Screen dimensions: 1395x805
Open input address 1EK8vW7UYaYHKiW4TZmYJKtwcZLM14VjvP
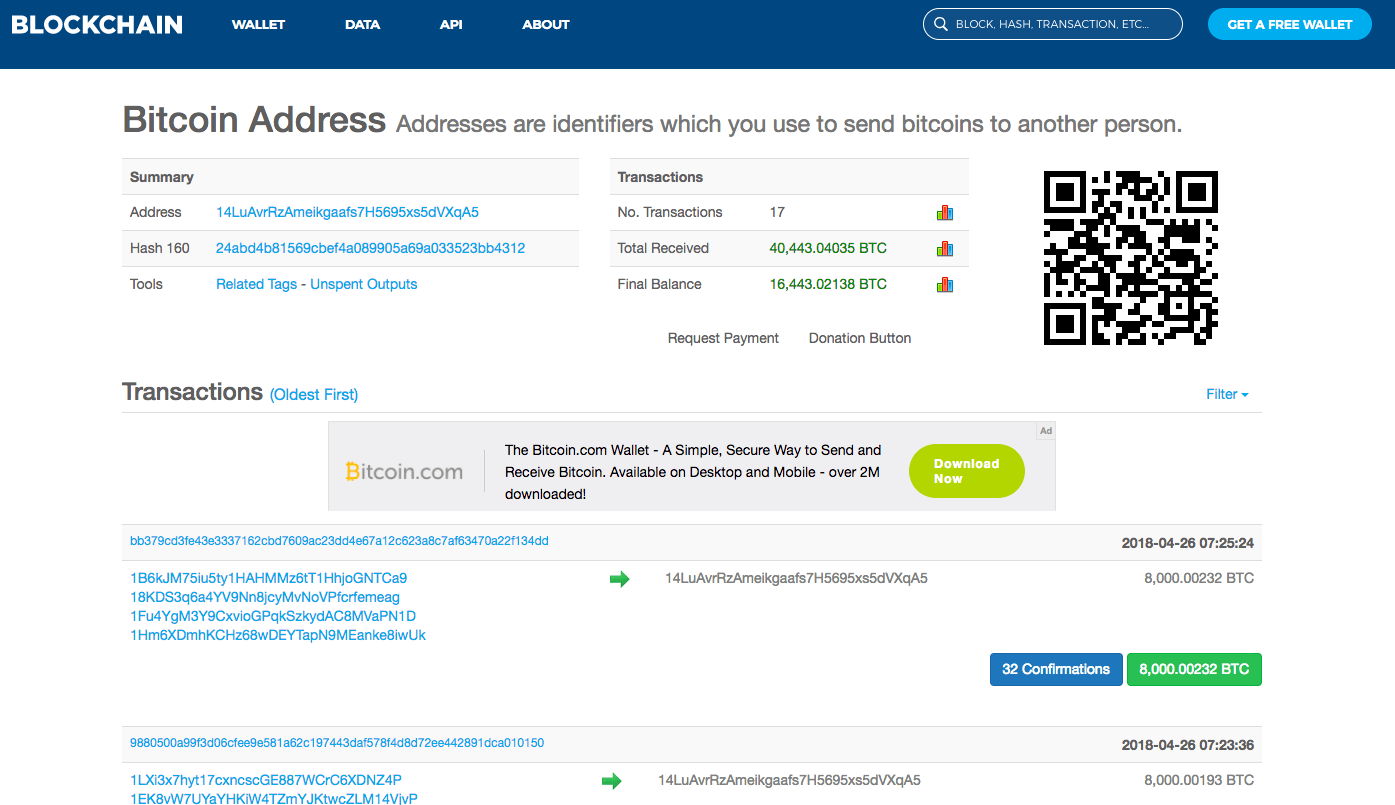point(274,798)
